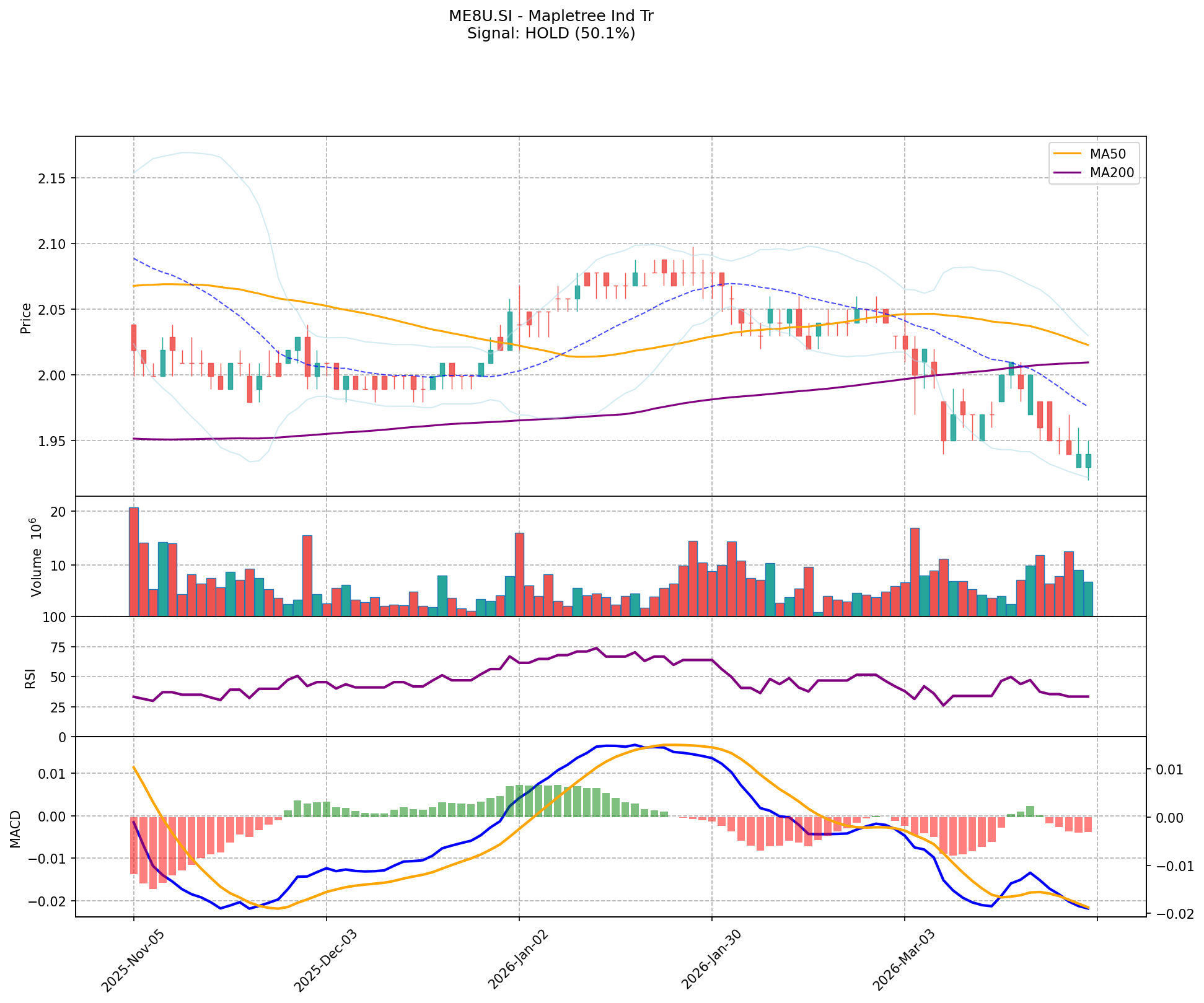Click the Signal: HOLD (50.1%) text
This screenshot has height=1003, width=1204.
pyautogui.click(x=551, y=33)
